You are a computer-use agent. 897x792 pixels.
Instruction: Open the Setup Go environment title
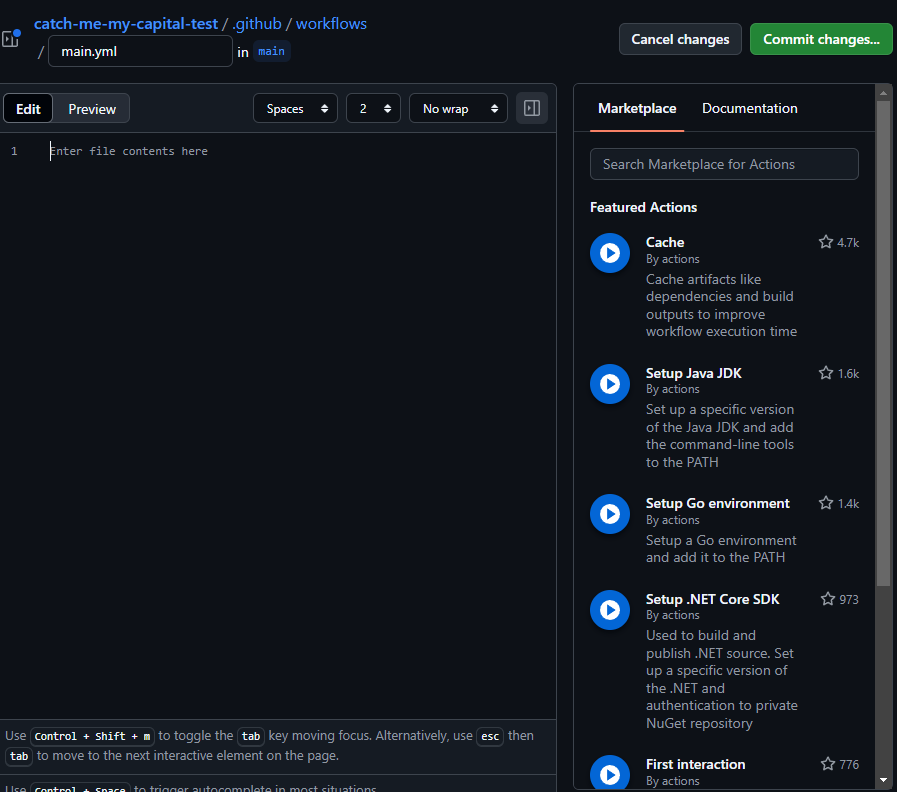pos(717,503)
